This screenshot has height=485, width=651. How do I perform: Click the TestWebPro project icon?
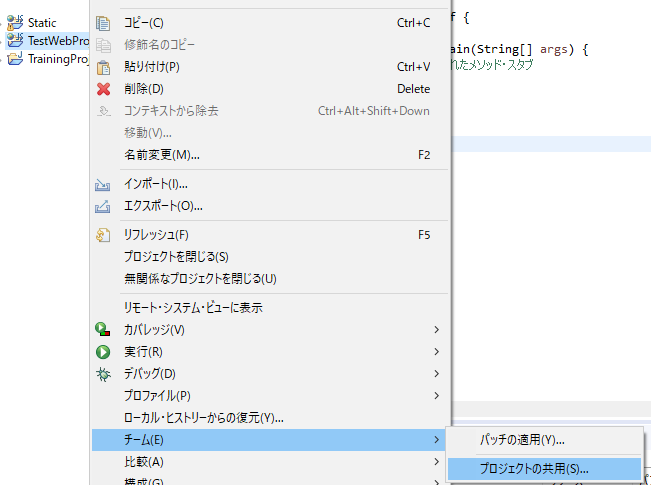15,40
